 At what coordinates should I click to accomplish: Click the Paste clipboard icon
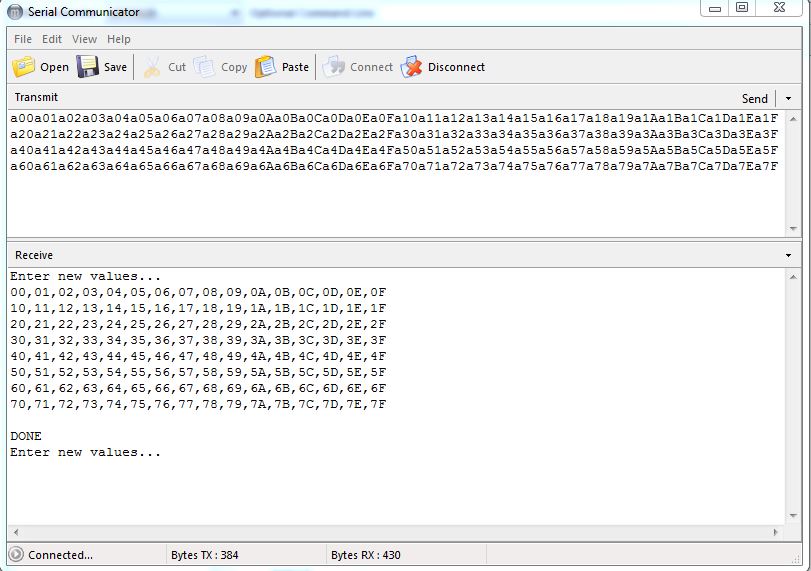(x=265, y=67)
